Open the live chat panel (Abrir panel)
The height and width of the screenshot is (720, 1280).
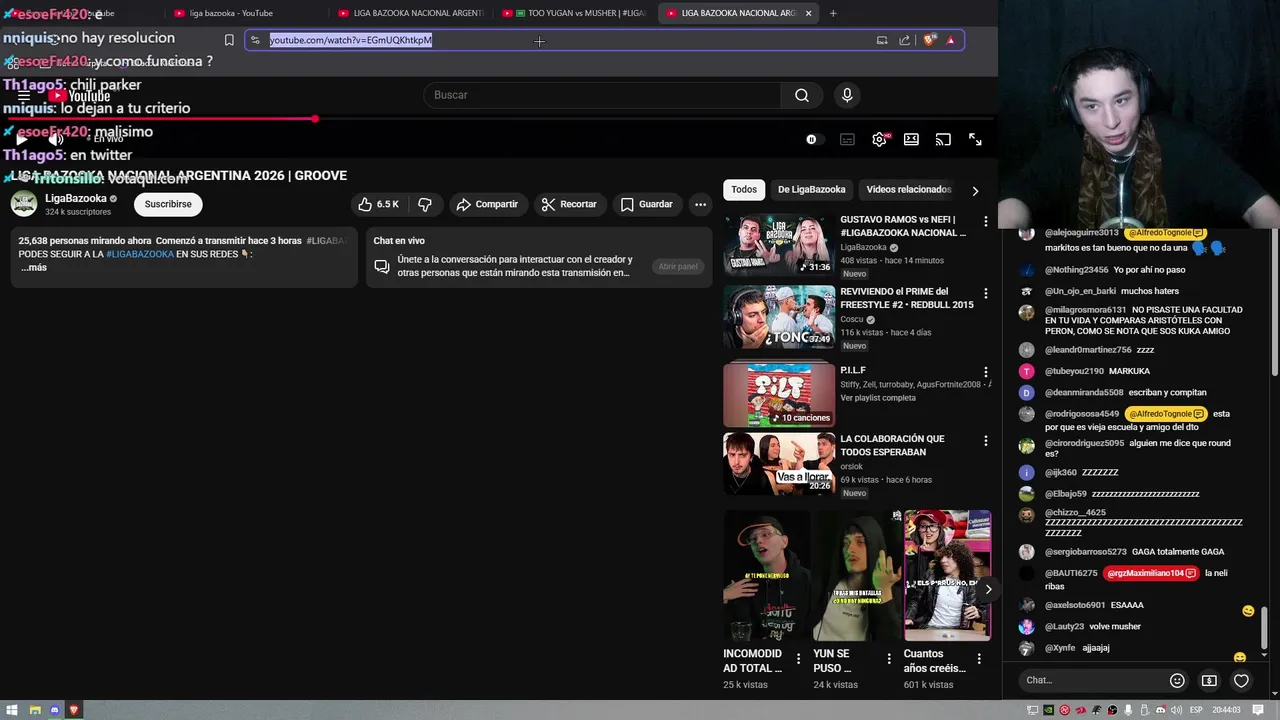[677, 266]
